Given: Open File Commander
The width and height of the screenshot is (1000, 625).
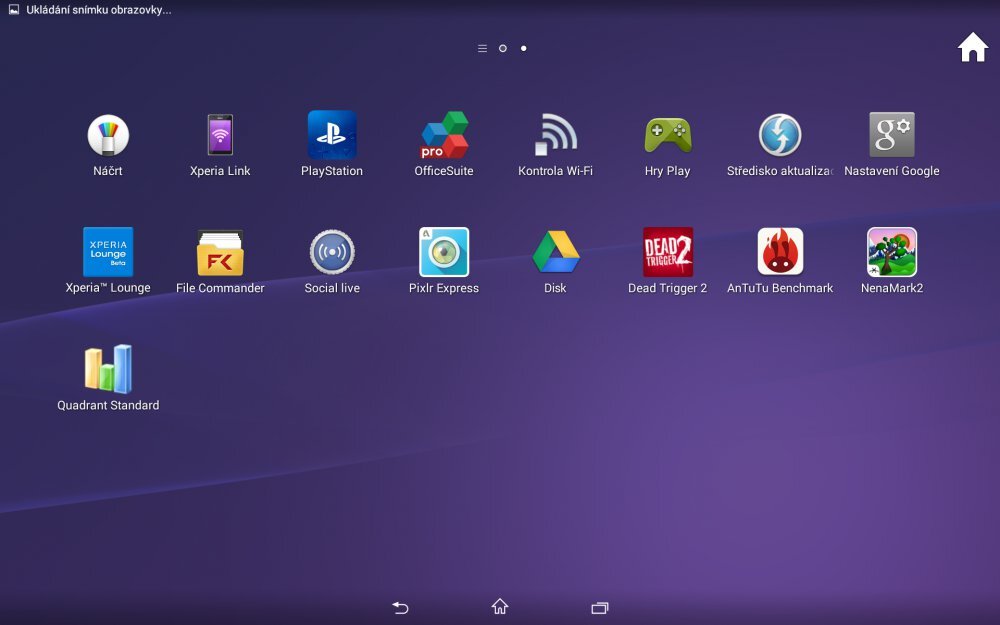Looking at the screenshot, I should point(220,253).
